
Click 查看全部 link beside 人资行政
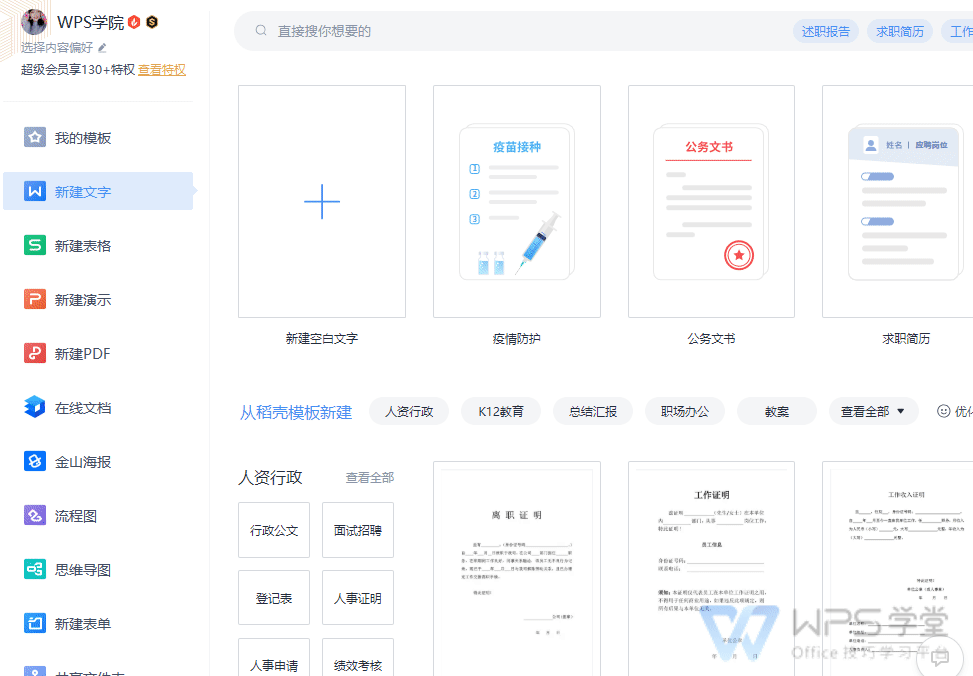pyautogui.click(x=370, y=477)
